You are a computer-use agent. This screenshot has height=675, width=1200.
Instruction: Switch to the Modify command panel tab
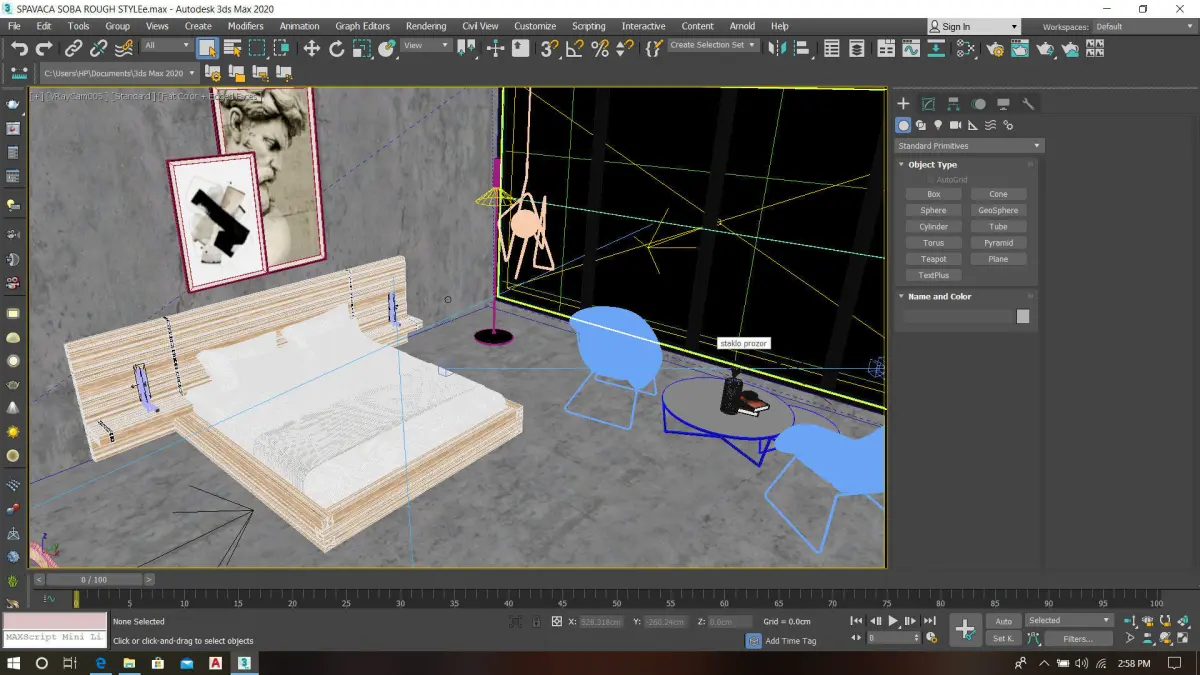pyautogui.click(x=928, y=103)
